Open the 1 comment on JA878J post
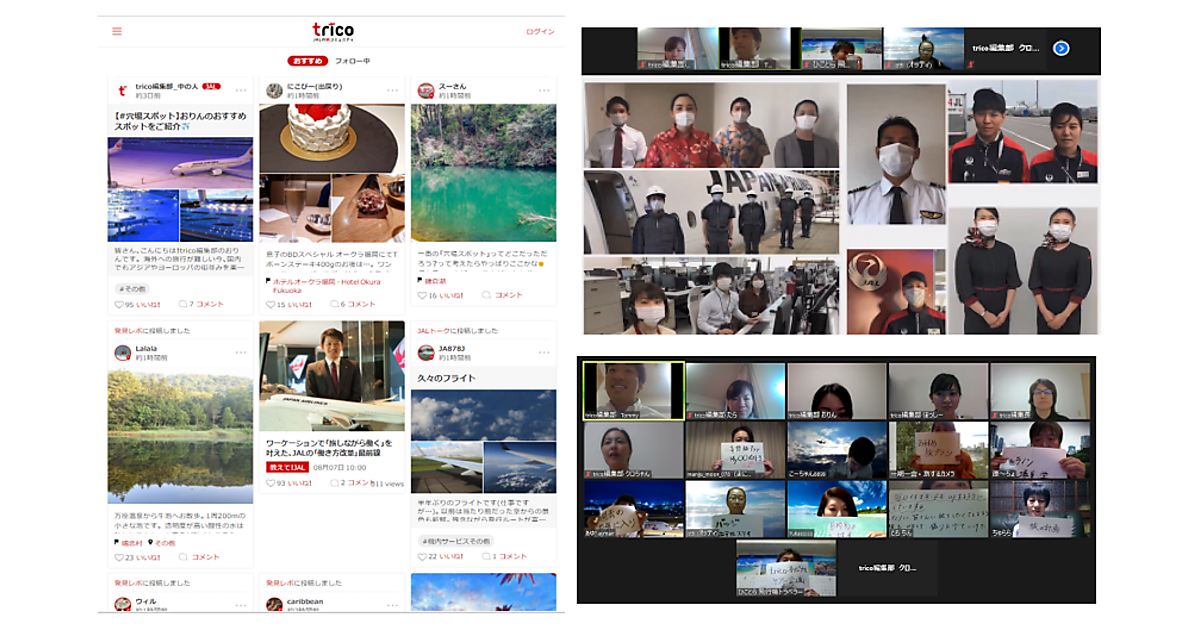 505,556
